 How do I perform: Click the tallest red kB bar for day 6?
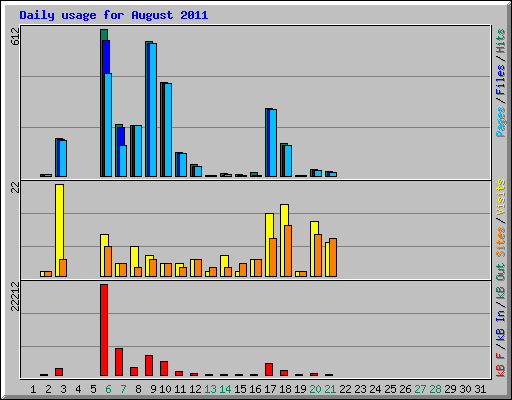point(104,330)
